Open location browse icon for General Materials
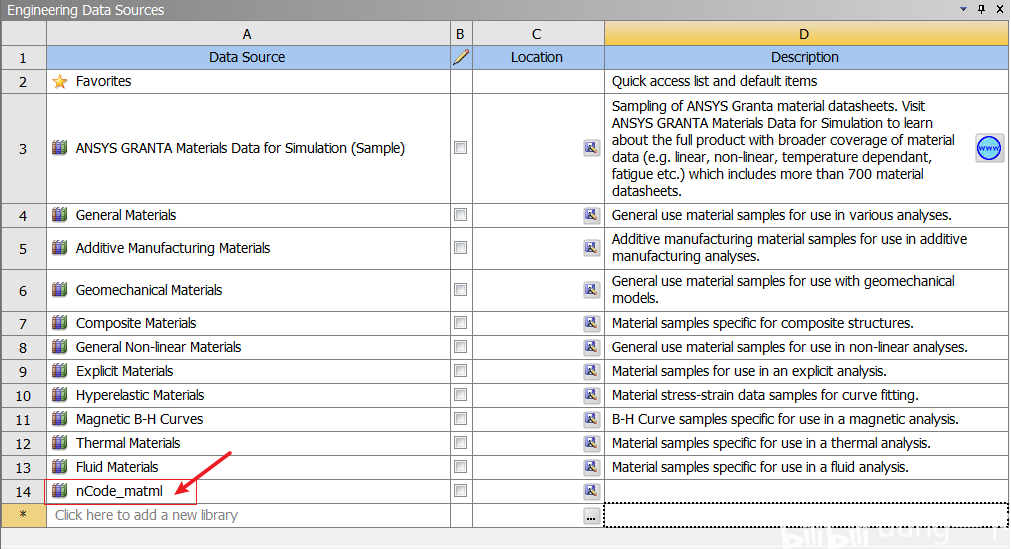1011x549 pixels. pos(591,215)
